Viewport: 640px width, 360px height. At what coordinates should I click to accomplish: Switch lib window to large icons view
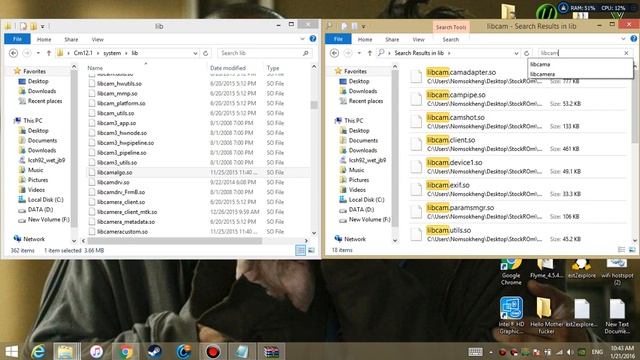click(311, 250)
